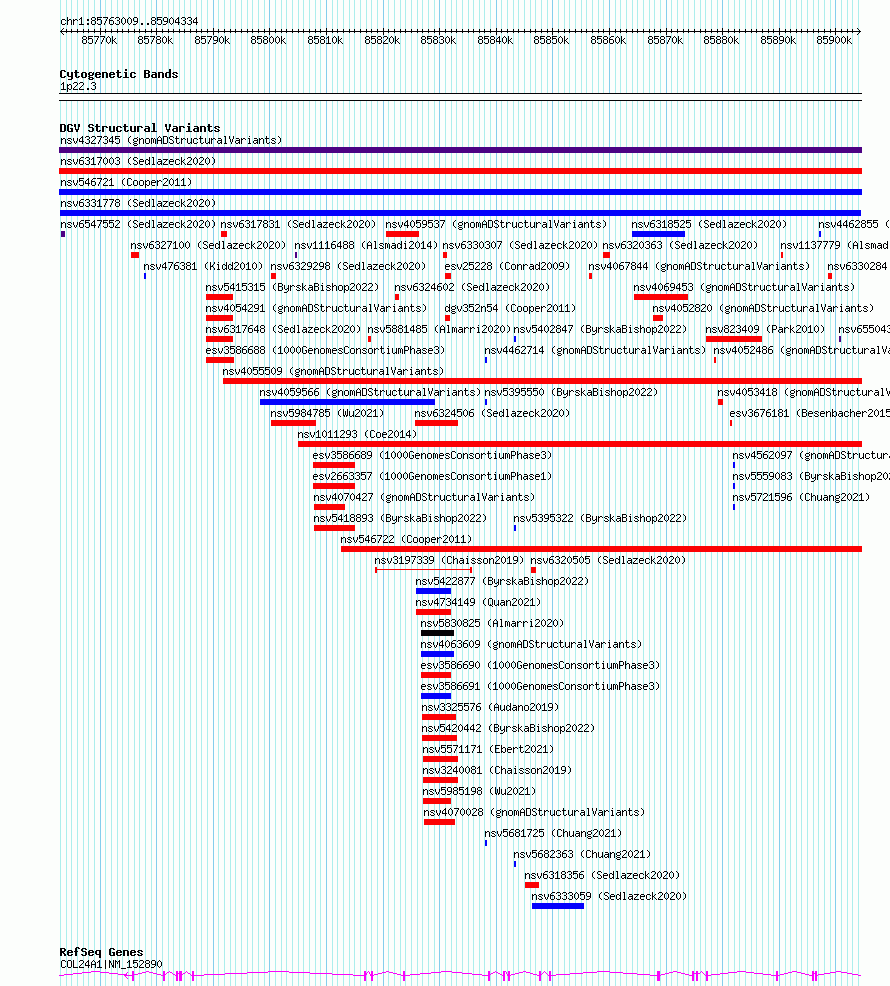
Task: Open nsv3325576 (Audano2019) label
Action: click(x=490, y=707)
